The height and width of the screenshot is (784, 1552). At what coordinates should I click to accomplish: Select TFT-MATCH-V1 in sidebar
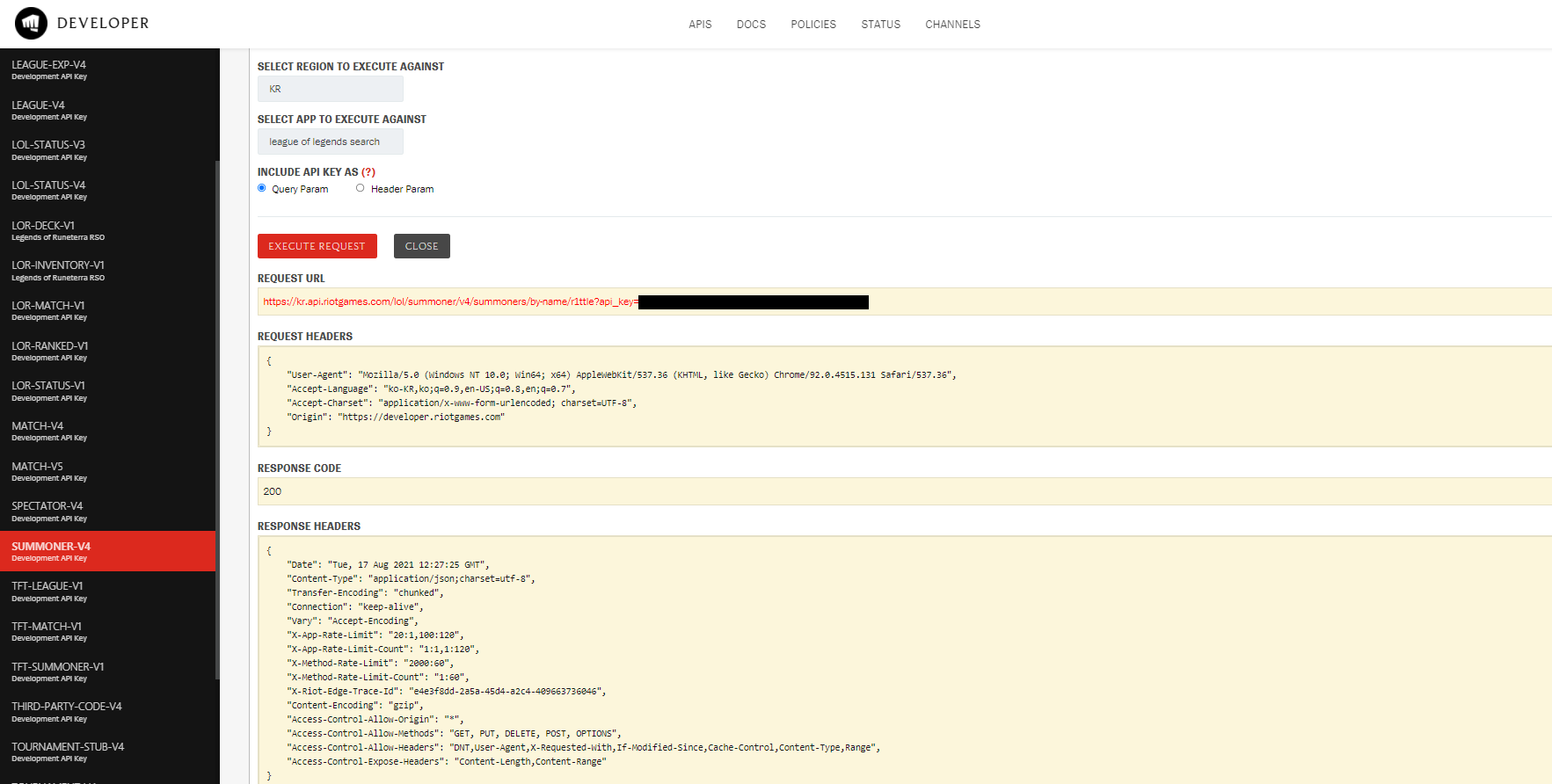(108, 631)
